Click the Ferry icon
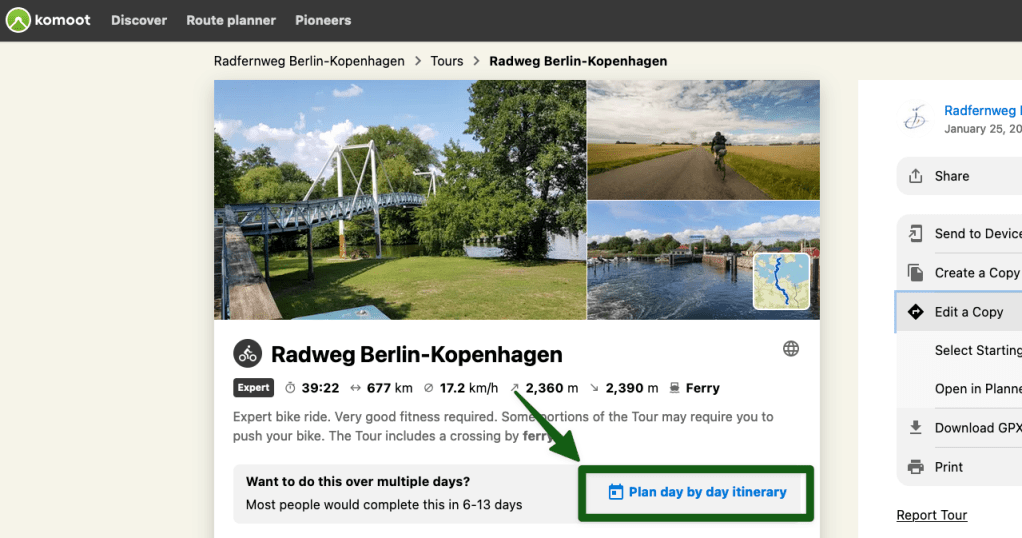1022x538 pixels. click(x=675, y=388)
